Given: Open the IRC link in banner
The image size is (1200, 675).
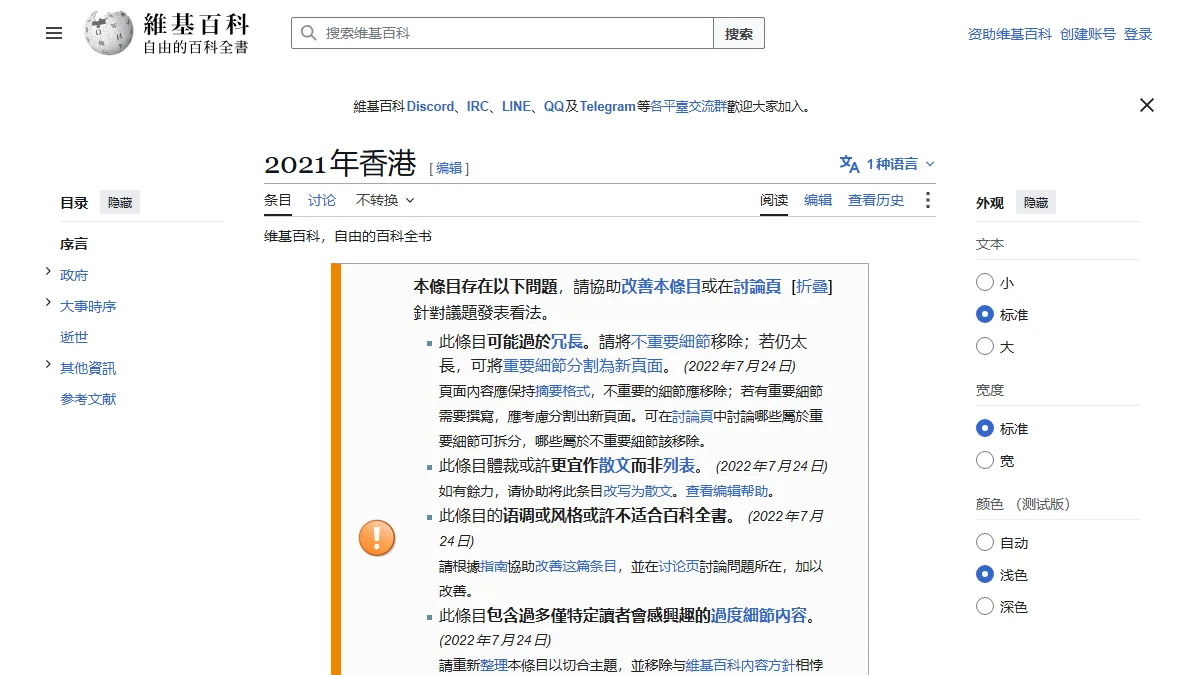Looking at the screenshot, I should coord(478,106).
